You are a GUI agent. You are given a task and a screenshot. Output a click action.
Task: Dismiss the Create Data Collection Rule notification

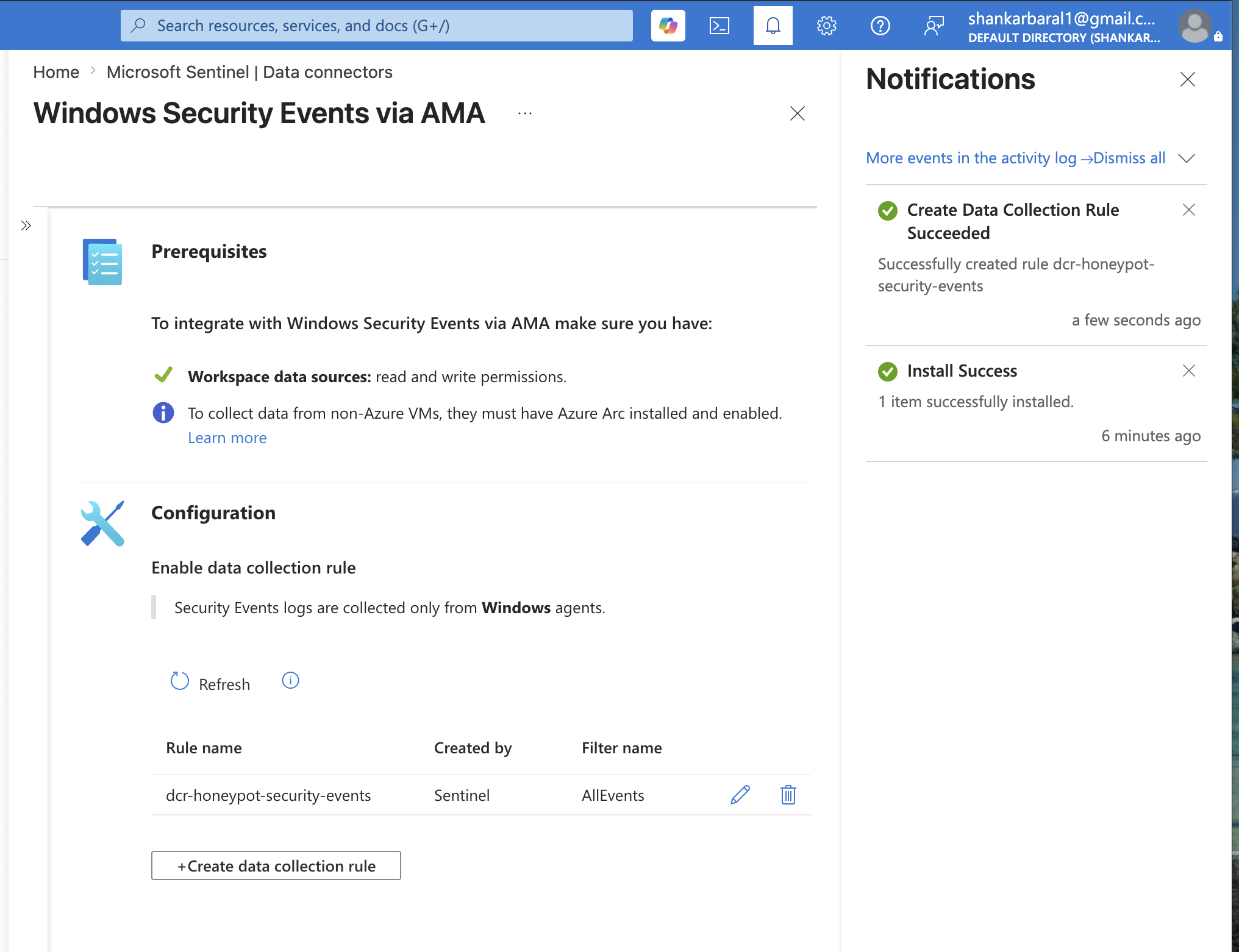1188,210
